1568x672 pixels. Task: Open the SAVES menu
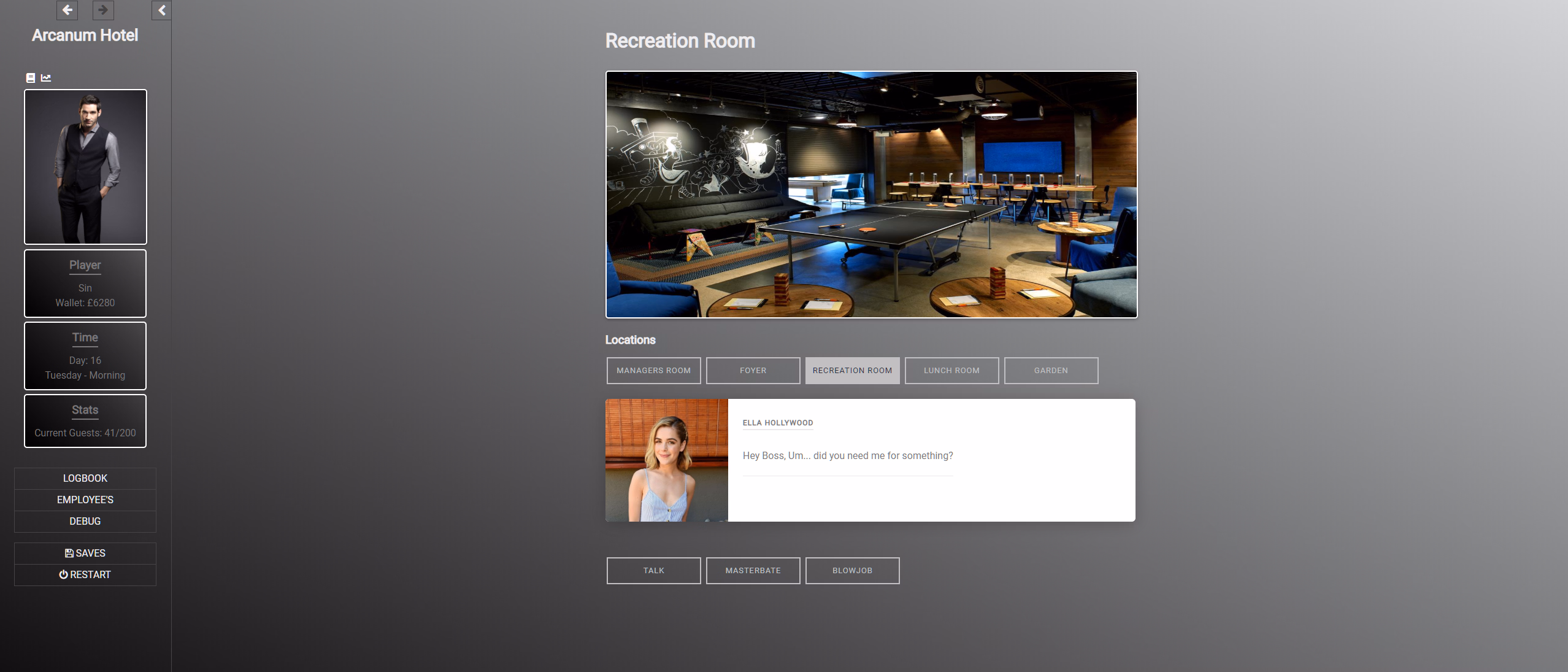[x=85, y=553]
